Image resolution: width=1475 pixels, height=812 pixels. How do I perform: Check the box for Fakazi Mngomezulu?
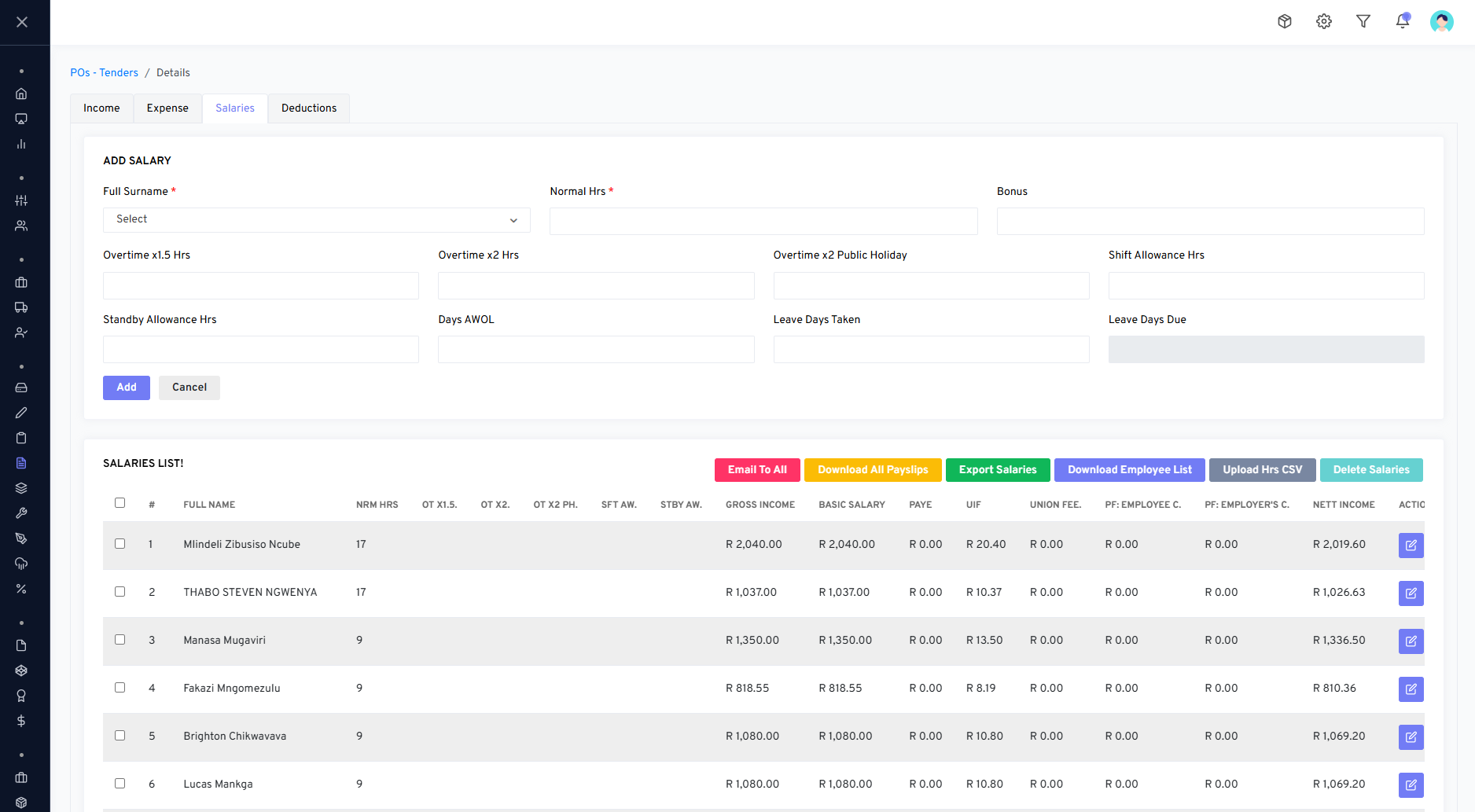click(120, 687)
